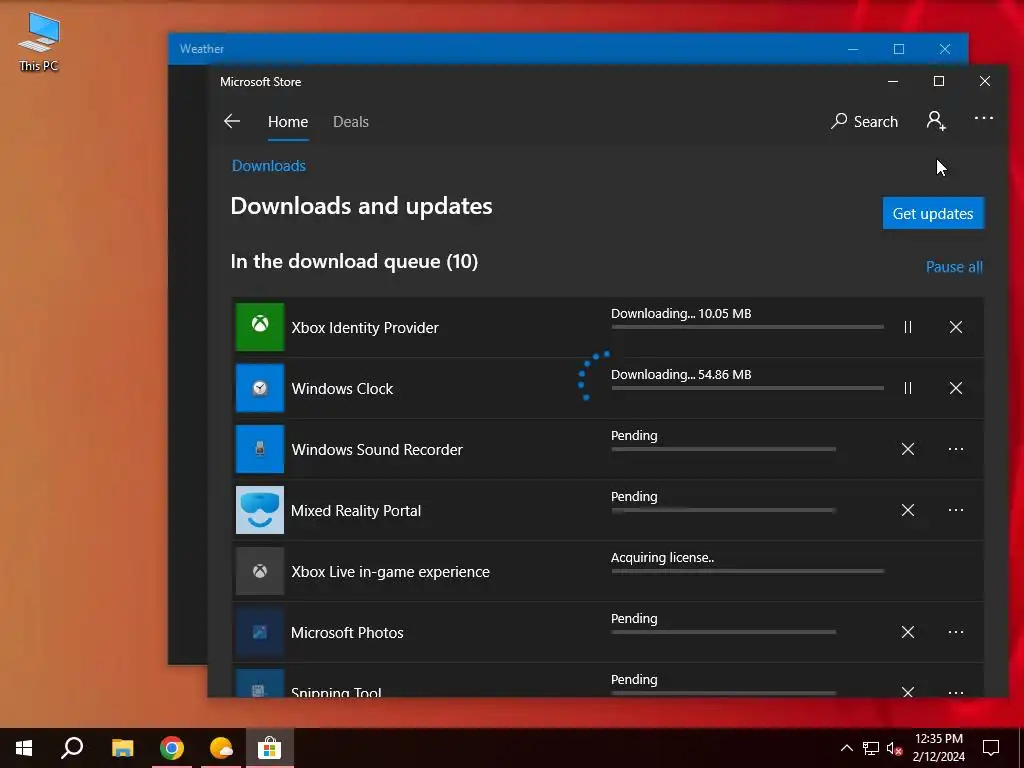Click Xbox Identity Provider download progress bar
This screenshot has height=768, width=1024.
(748, 327)
